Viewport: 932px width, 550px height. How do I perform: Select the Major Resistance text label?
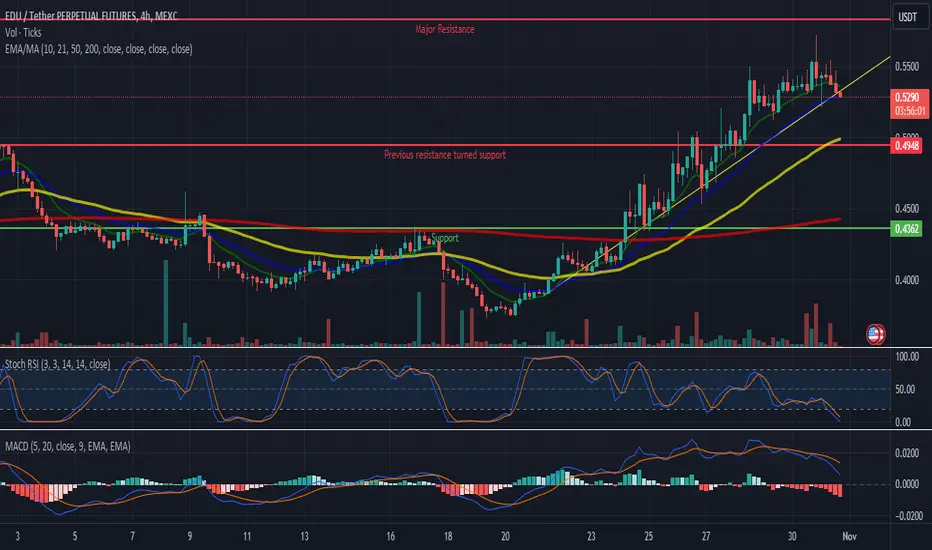click(445, 29)
